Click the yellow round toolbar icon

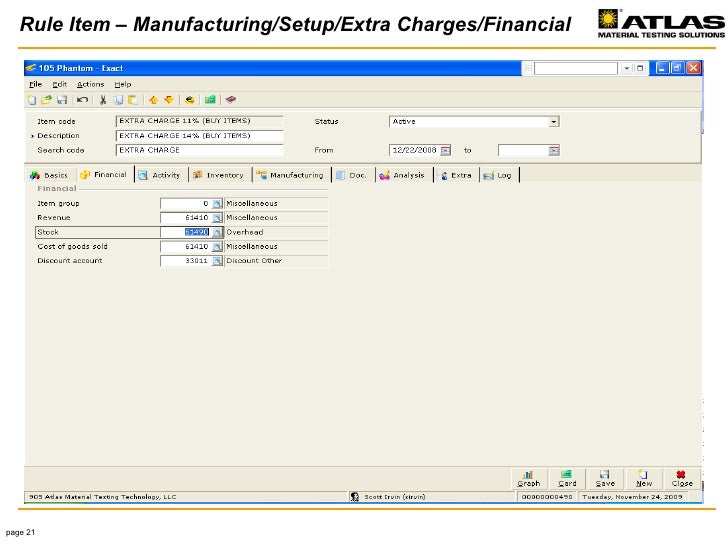(189, 100)
